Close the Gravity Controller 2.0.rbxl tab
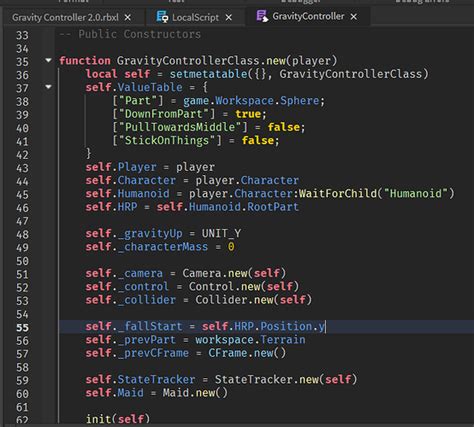474x427 pixels. [x=128, y=17]
